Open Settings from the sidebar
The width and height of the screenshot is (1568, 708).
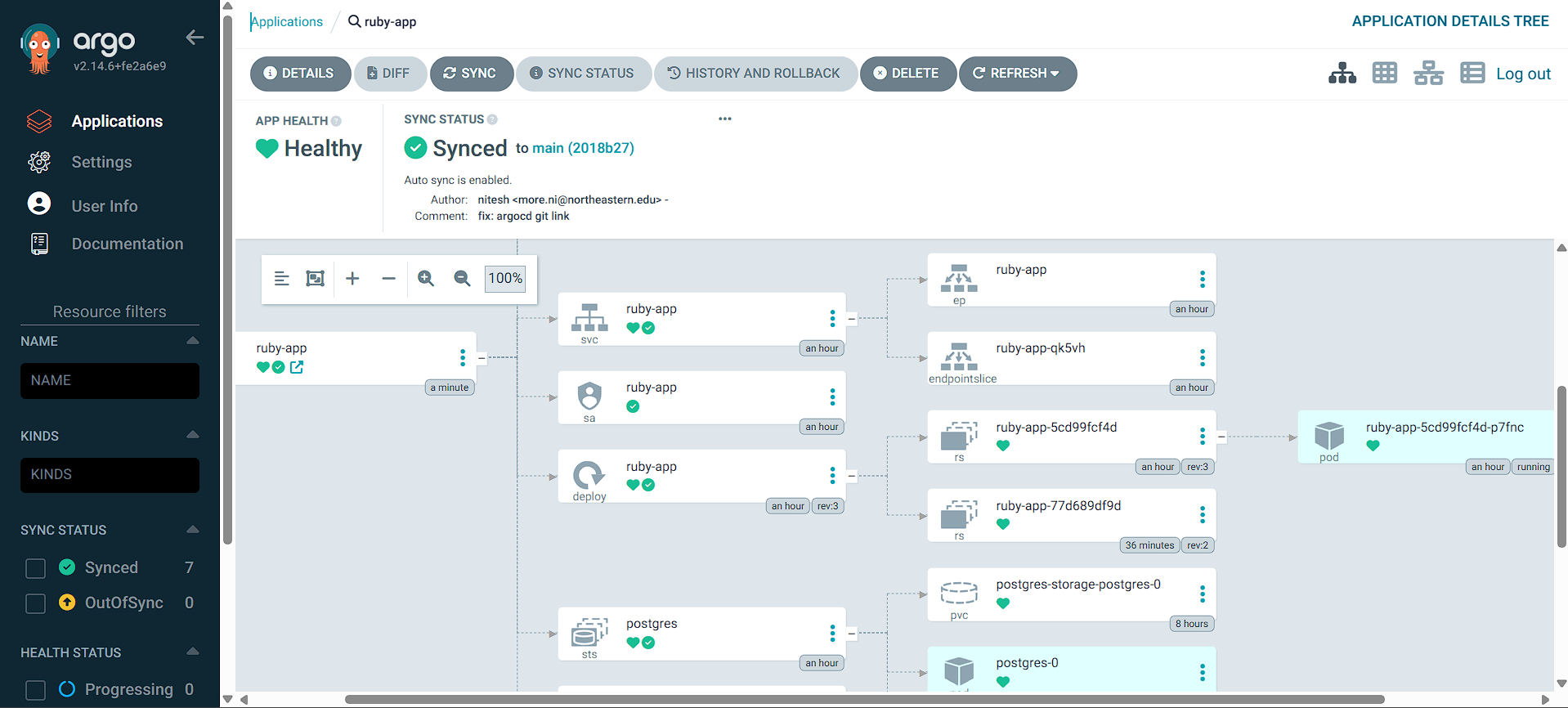[x=101, y=162]
